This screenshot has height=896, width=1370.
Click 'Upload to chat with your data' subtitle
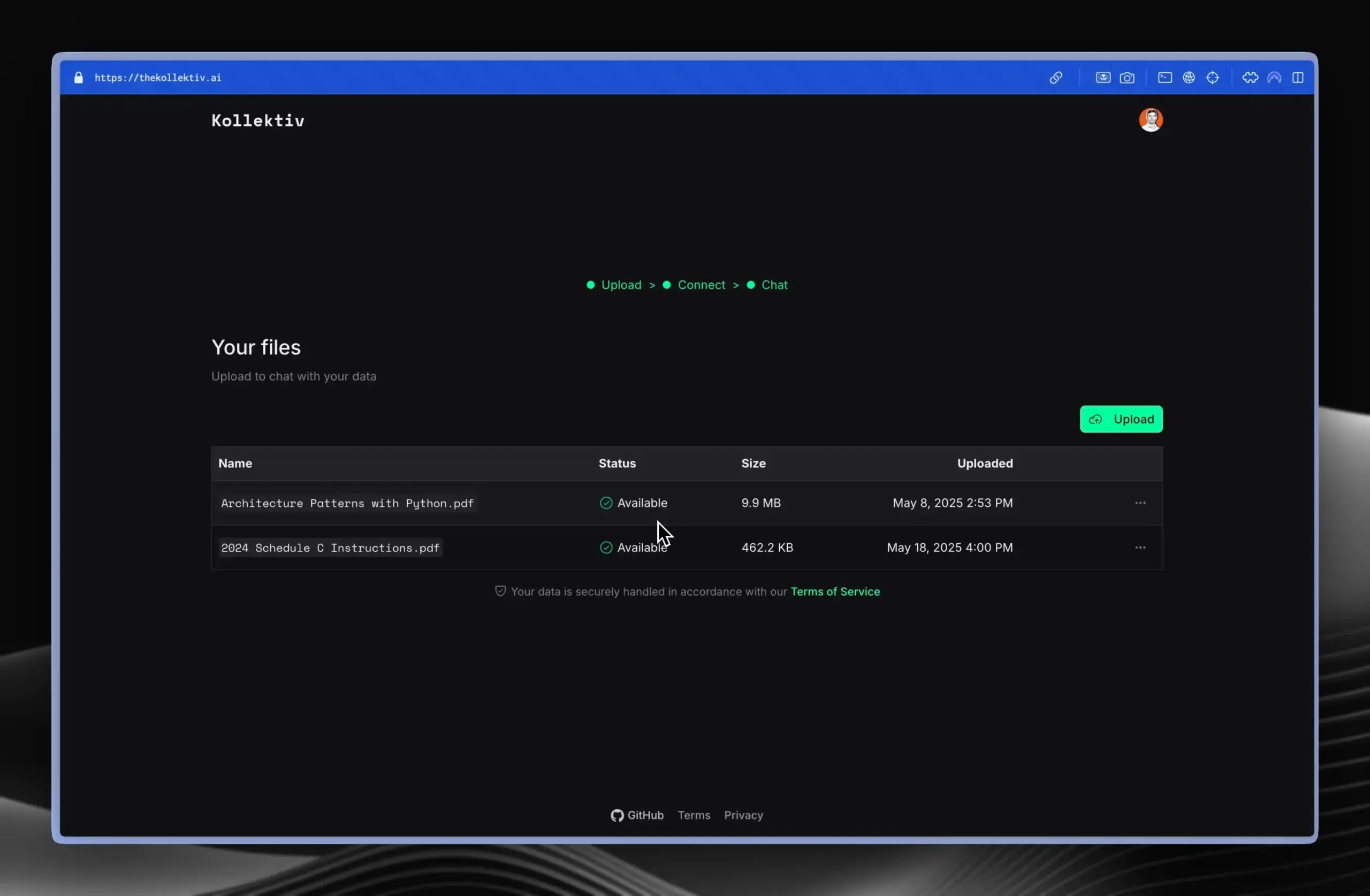point(294,377)
